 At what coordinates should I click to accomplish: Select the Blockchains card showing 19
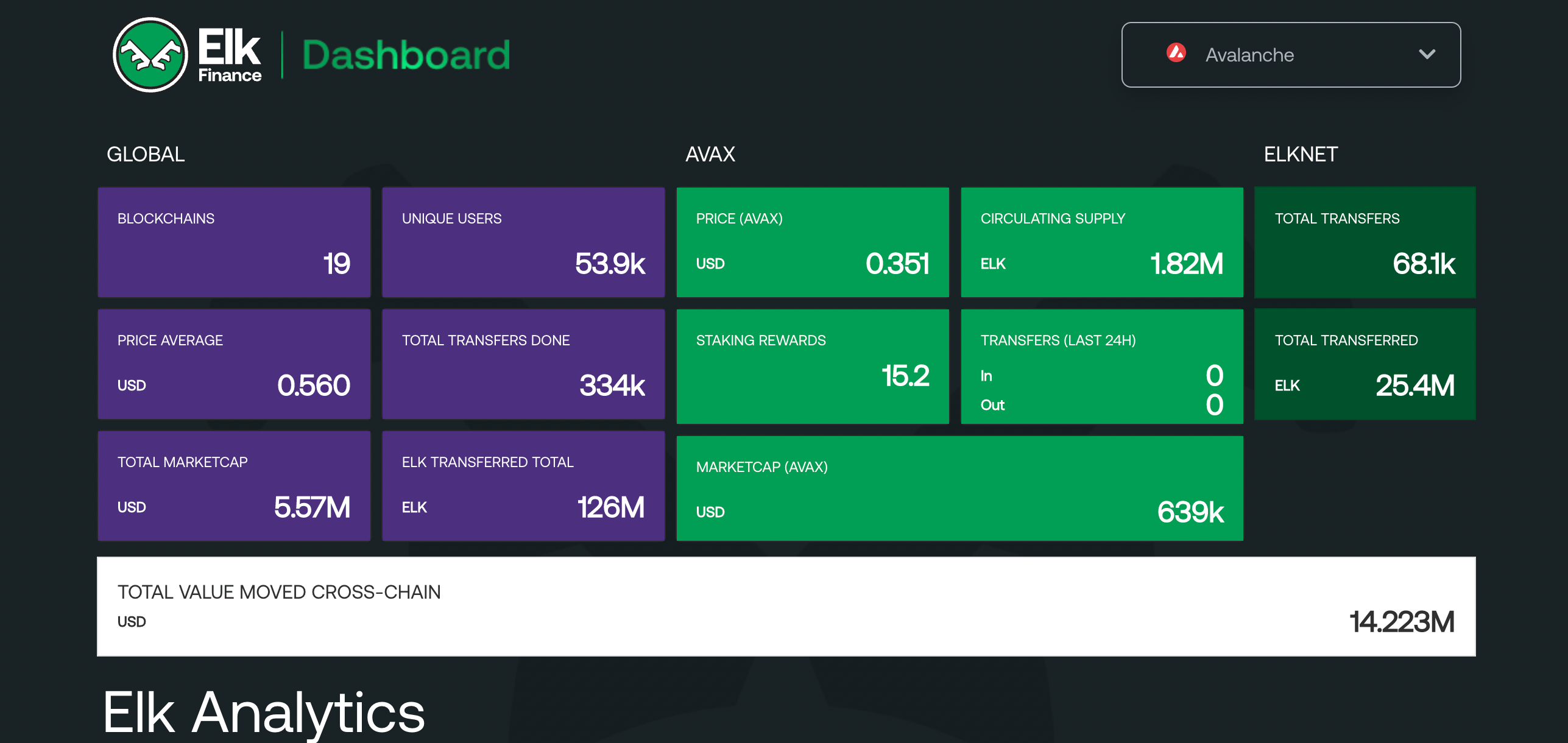point(234,242)
